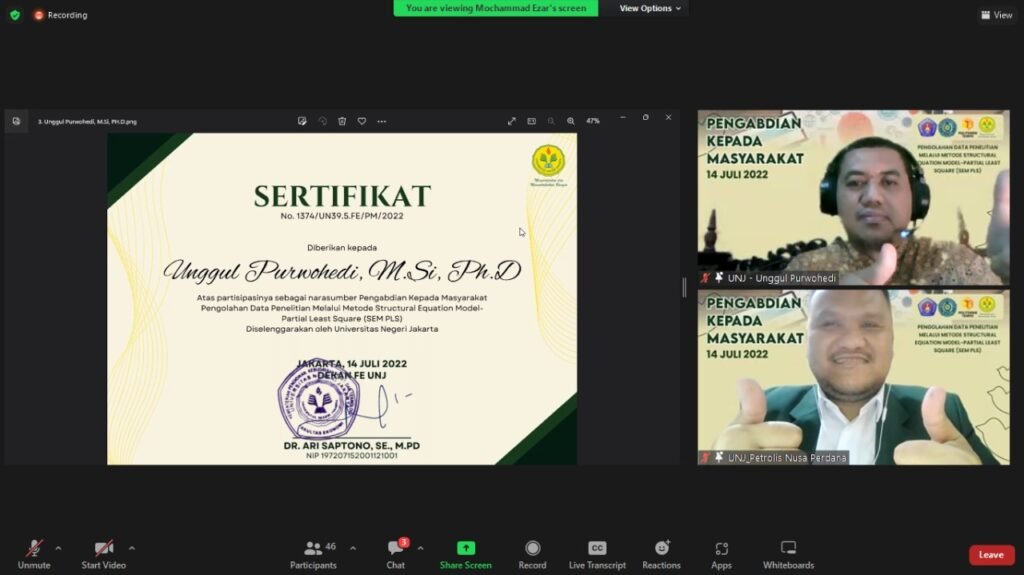Click the Recording status indicator

pyautogui.click(x=61, y=15)
